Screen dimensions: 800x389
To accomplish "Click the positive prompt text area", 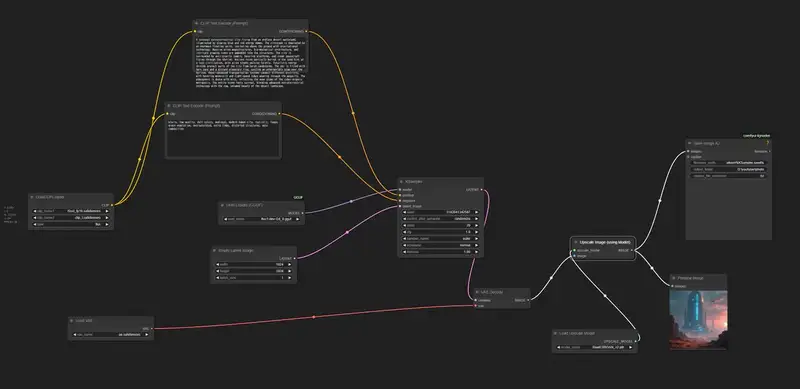I will pos(251,61).
